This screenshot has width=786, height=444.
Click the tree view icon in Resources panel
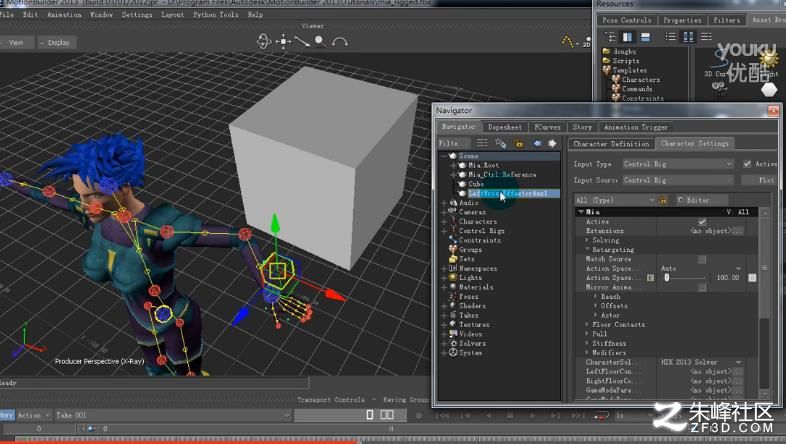click(x=610, y=37)
